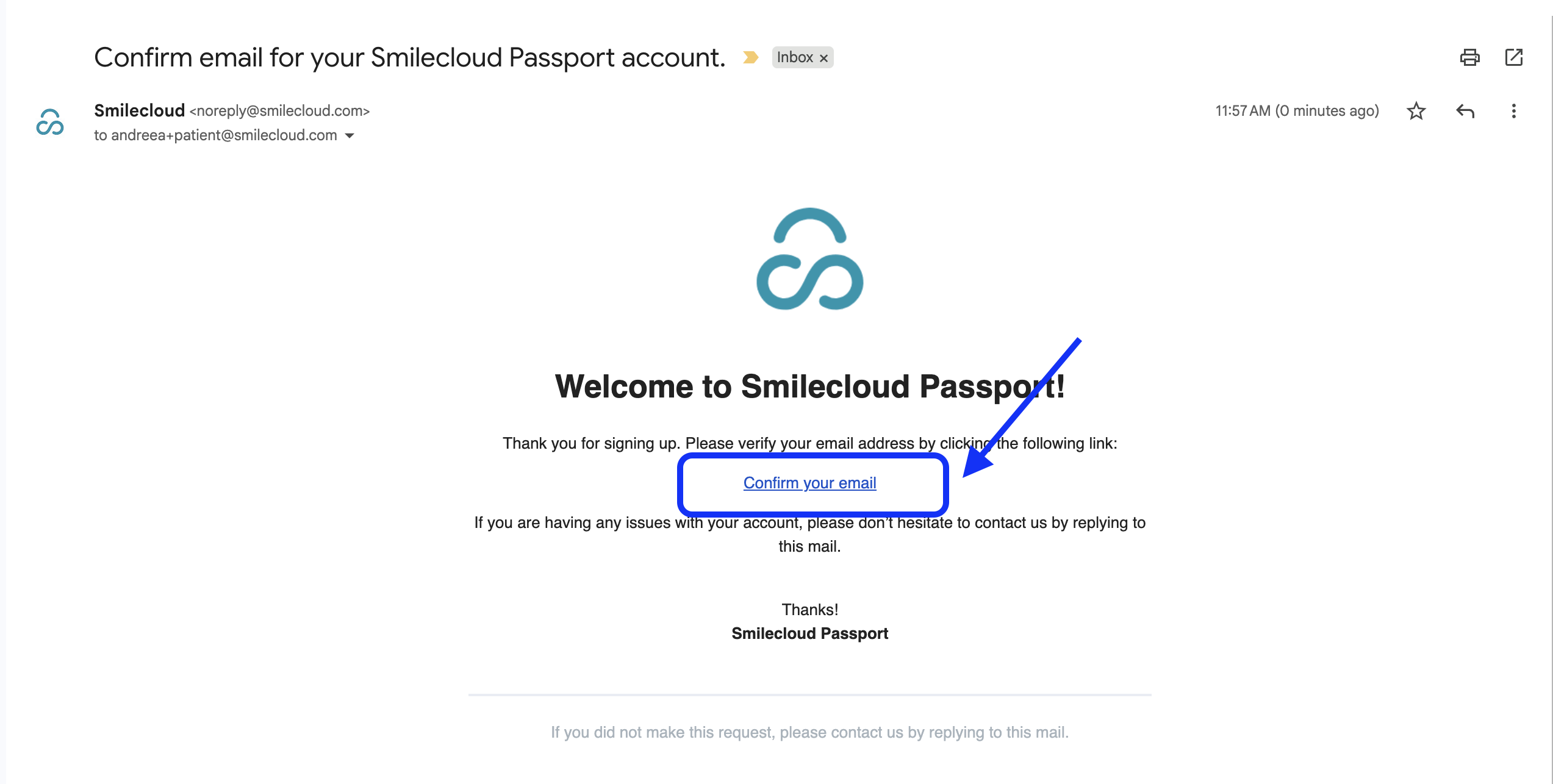This screenshot has width=1553, height=784.
Task: Open the three-dot More options menu
Action: point(1513,111)
